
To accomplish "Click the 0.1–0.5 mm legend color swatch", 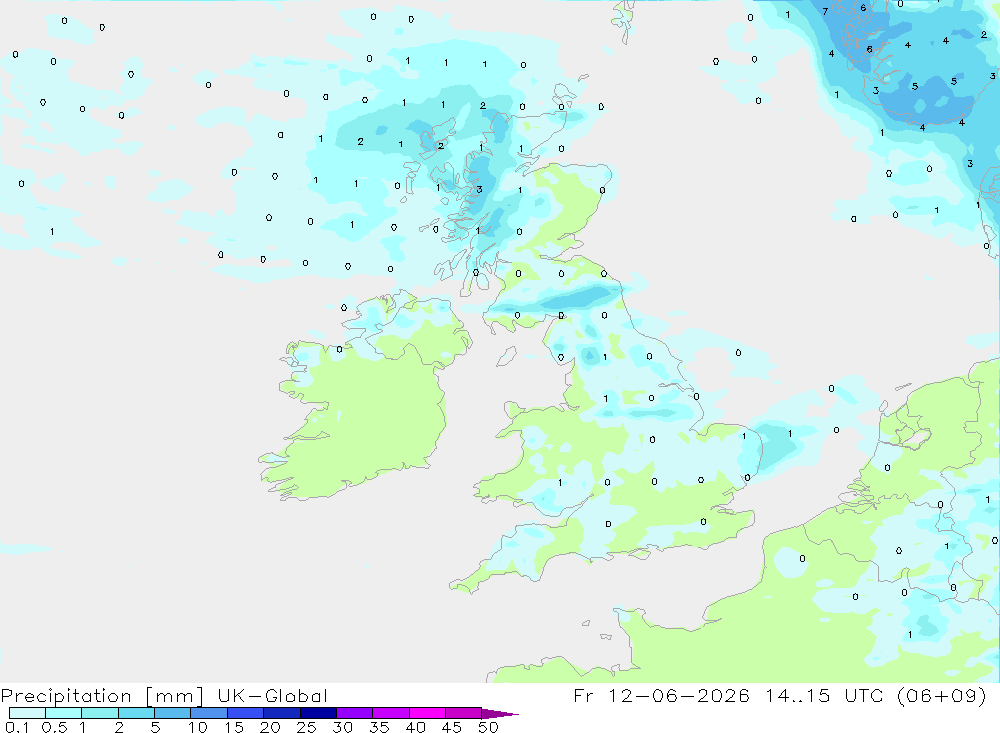I will point(27,713).
